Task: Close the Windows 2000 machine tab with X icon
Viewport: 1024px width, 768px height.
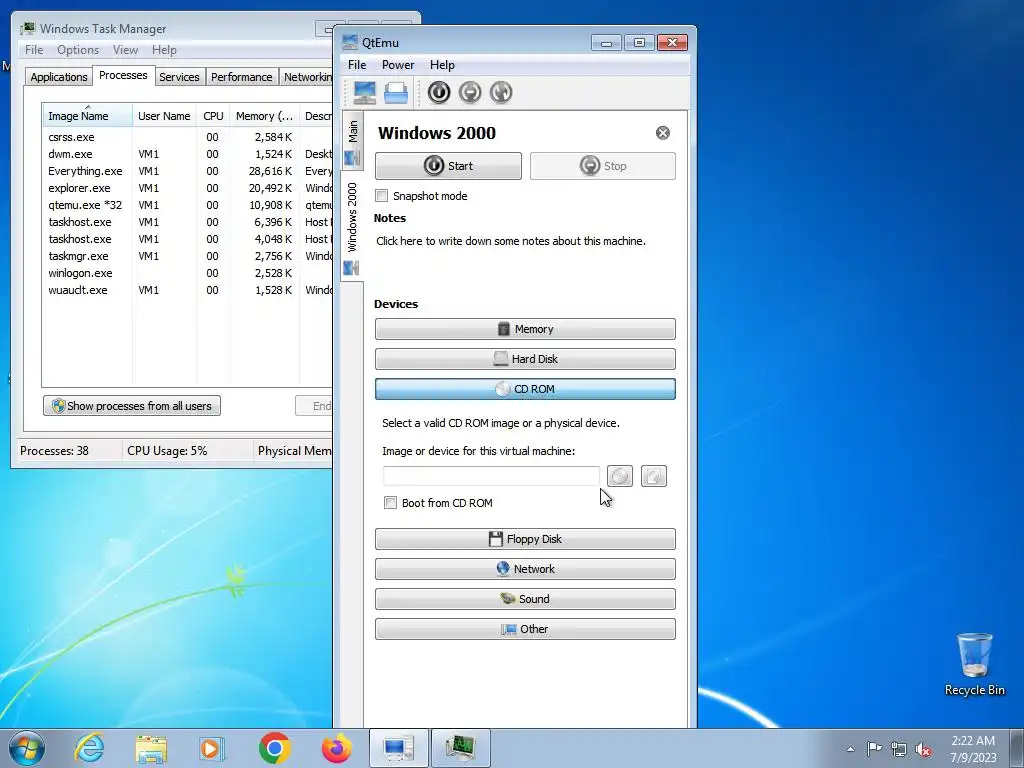Action: click(x=663, y=133)
